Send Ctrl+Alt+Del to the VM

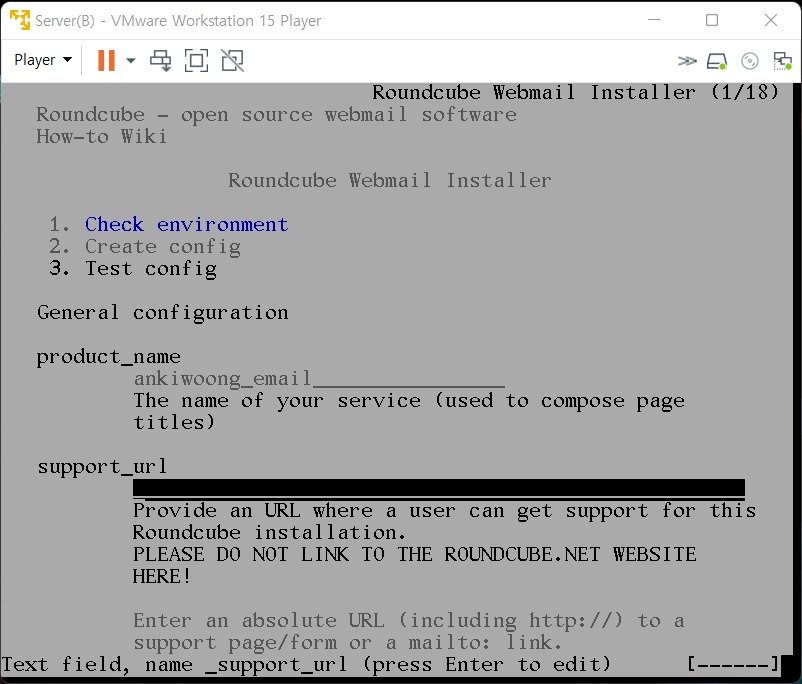point(161,60)
